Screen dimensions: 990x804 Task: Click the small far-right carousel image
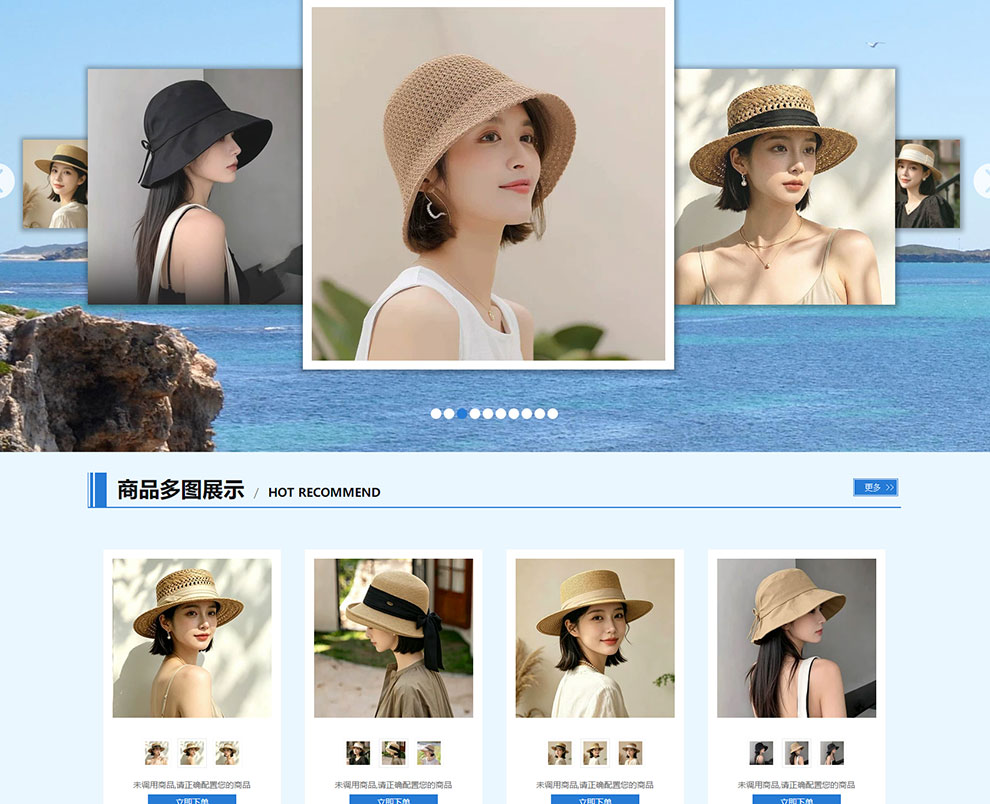(927, 184)
